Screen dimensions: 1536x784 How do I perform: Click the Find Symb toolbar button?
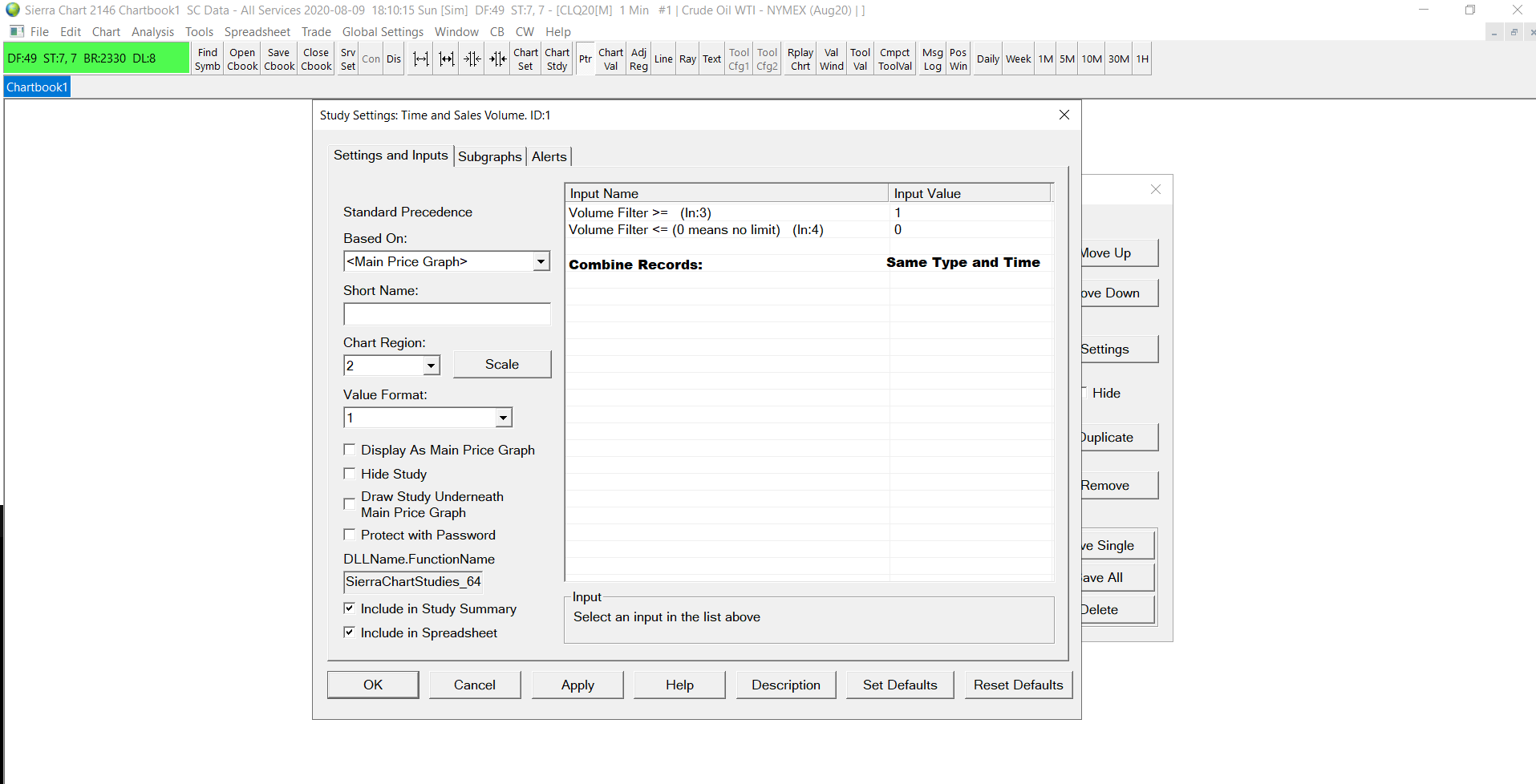[x=207, y=59]
